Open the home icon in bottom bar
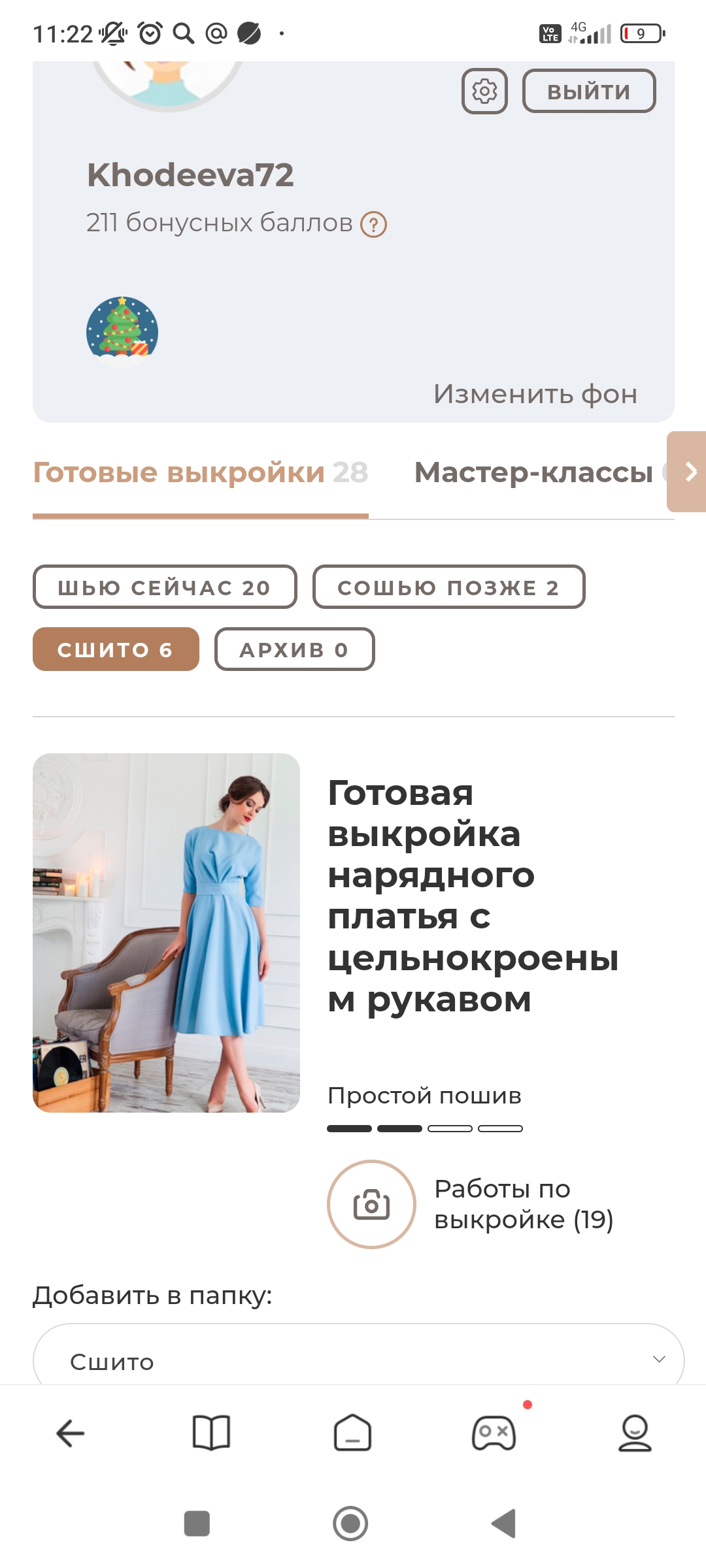The image size is (706, 1568). (352, 1433)
